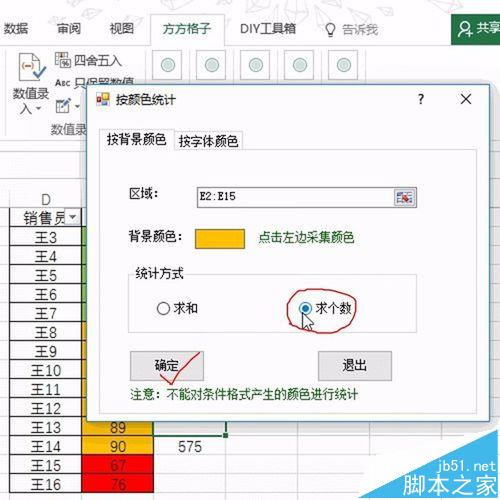Viewport: 500px width, 500px height.
Task: Select cell 王12
Action: 46,407
